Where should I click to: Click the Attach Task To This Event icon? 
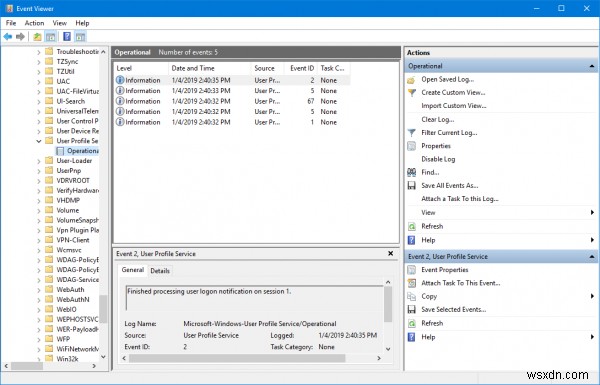[411, 283]
